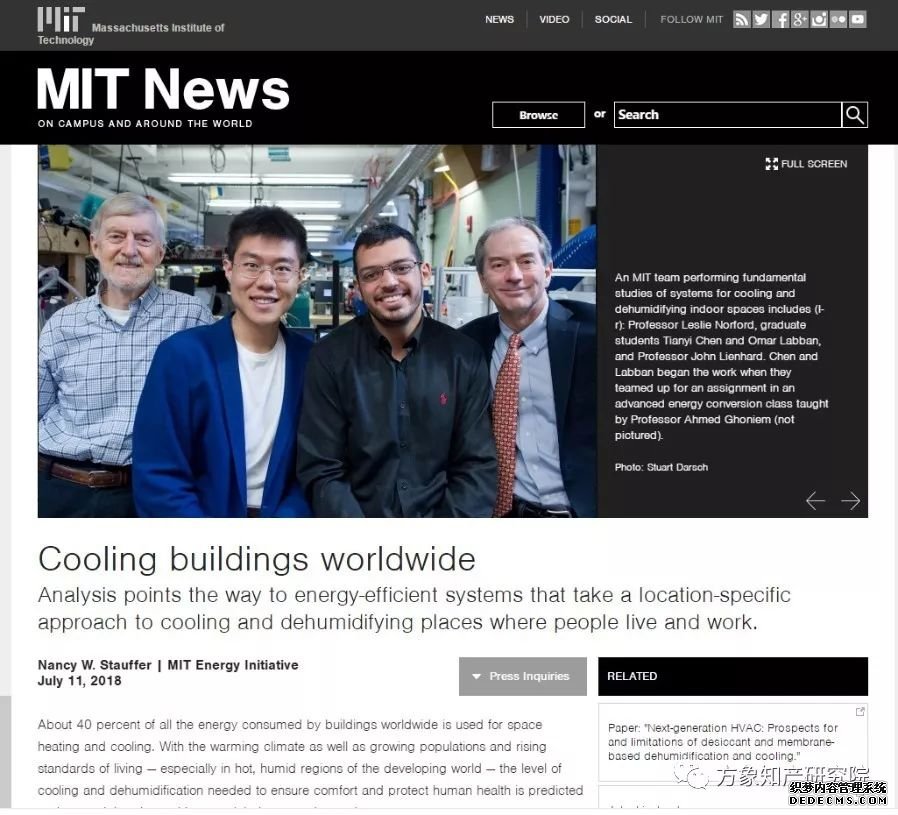898x815 pixels.
Task: Open the Google Plus icon
Action: coord(800,19)
